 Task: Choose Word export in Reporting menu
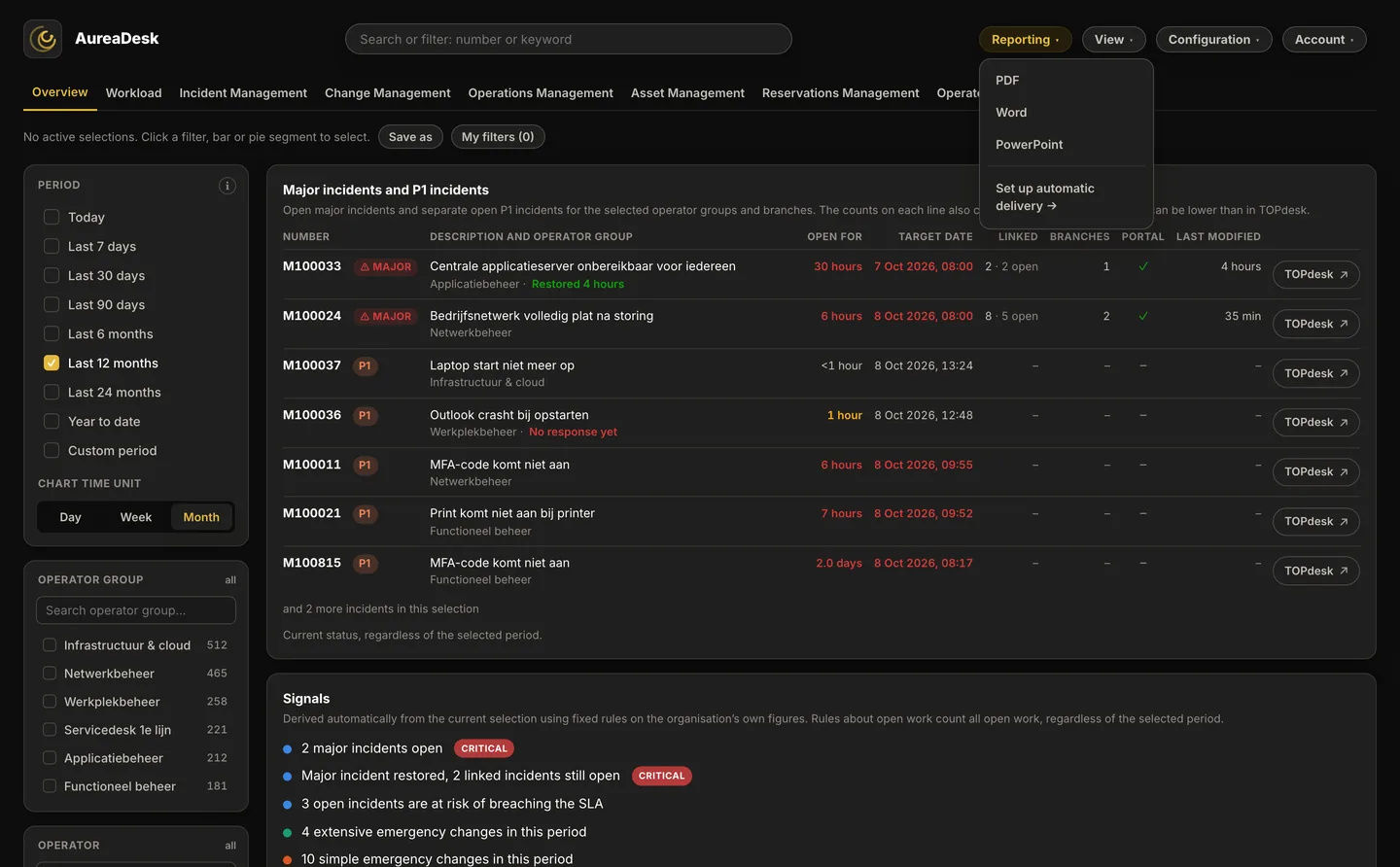pyautogui.click(x=1067, y=113)
